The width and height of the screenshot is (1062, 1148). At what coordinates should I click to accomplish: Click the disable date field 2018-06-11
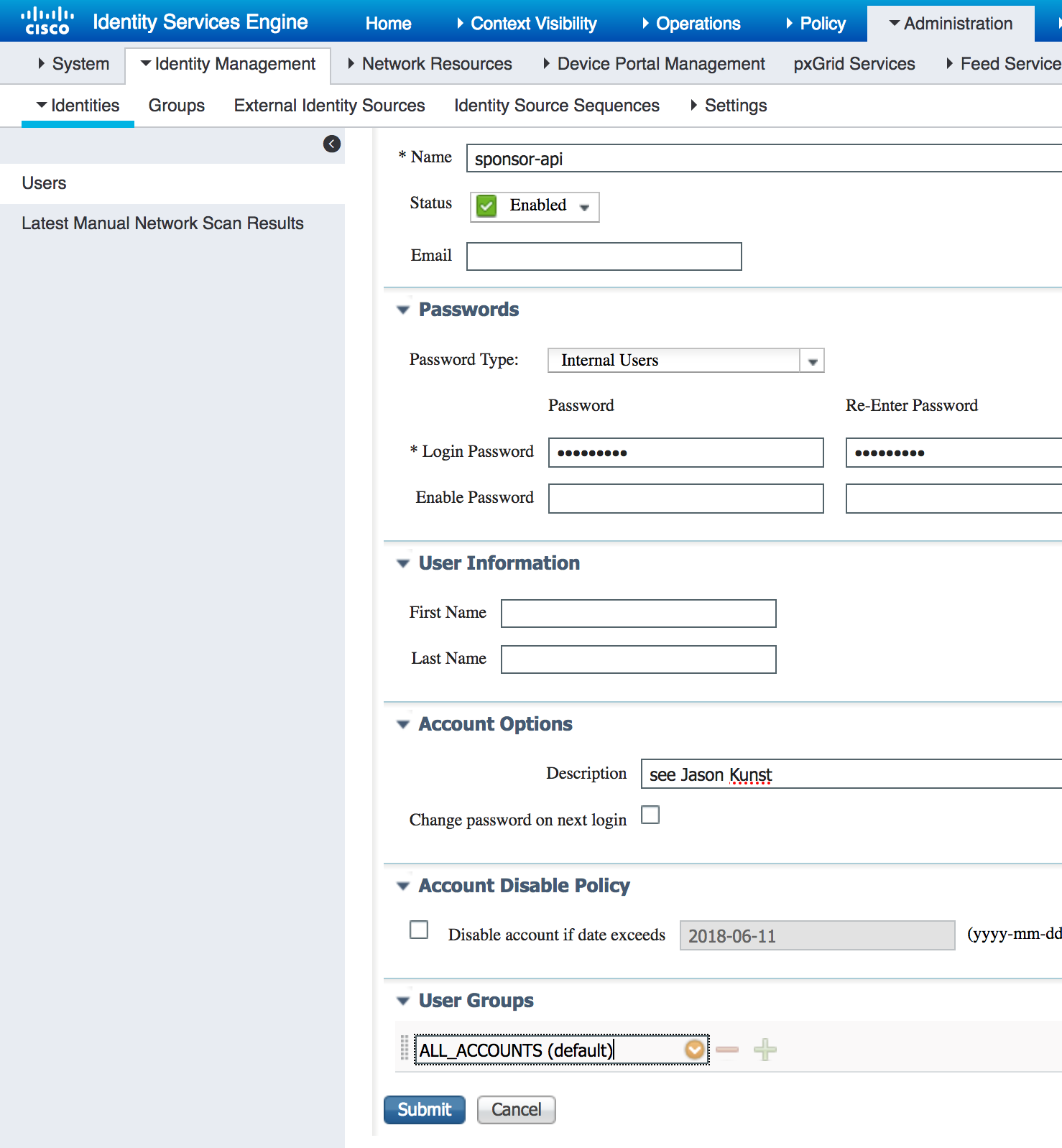(x=818, y=935)
